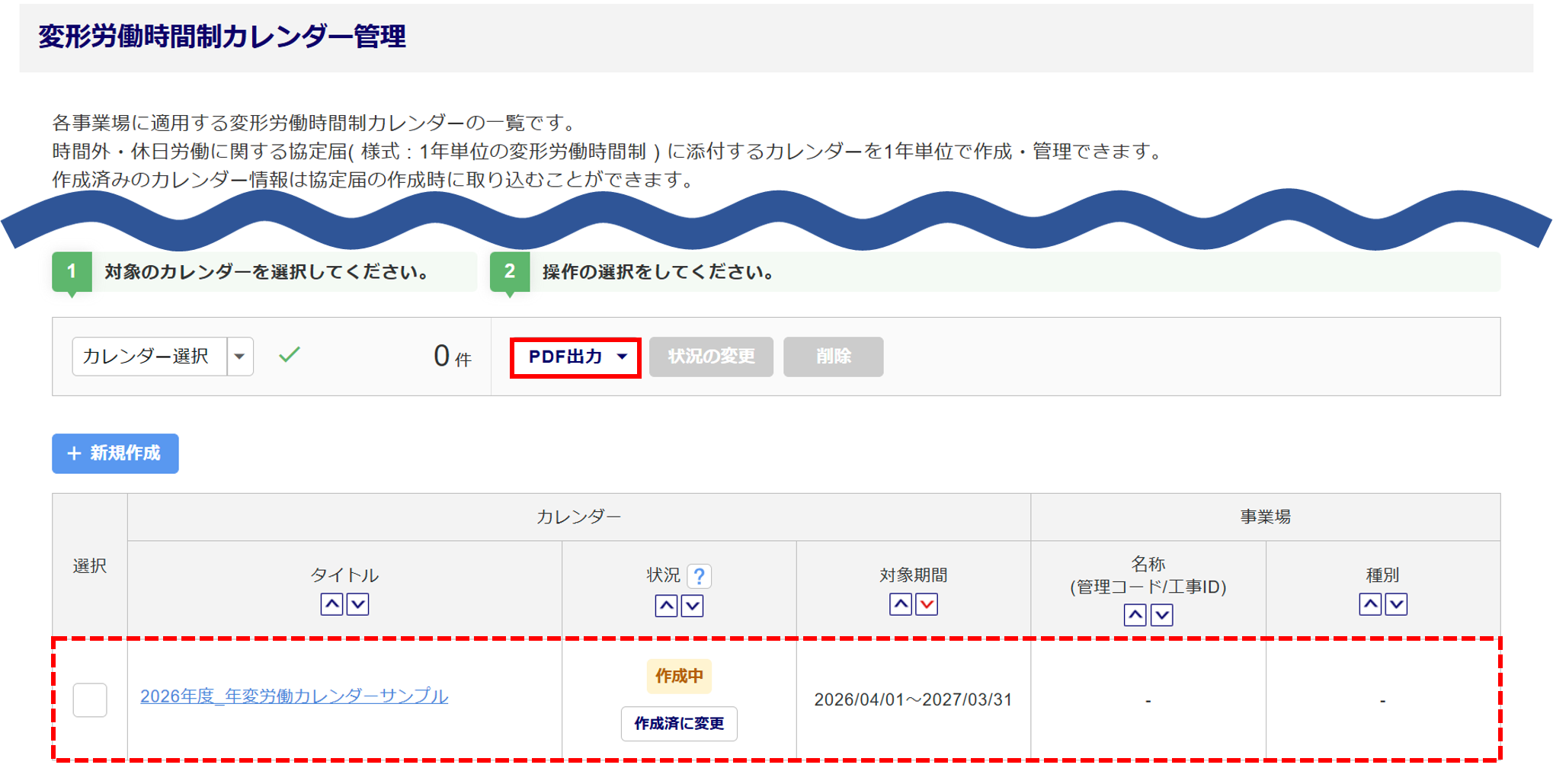Sort Title column ascending
This screenshot has height=784, width=1553.
click(331, 604)
